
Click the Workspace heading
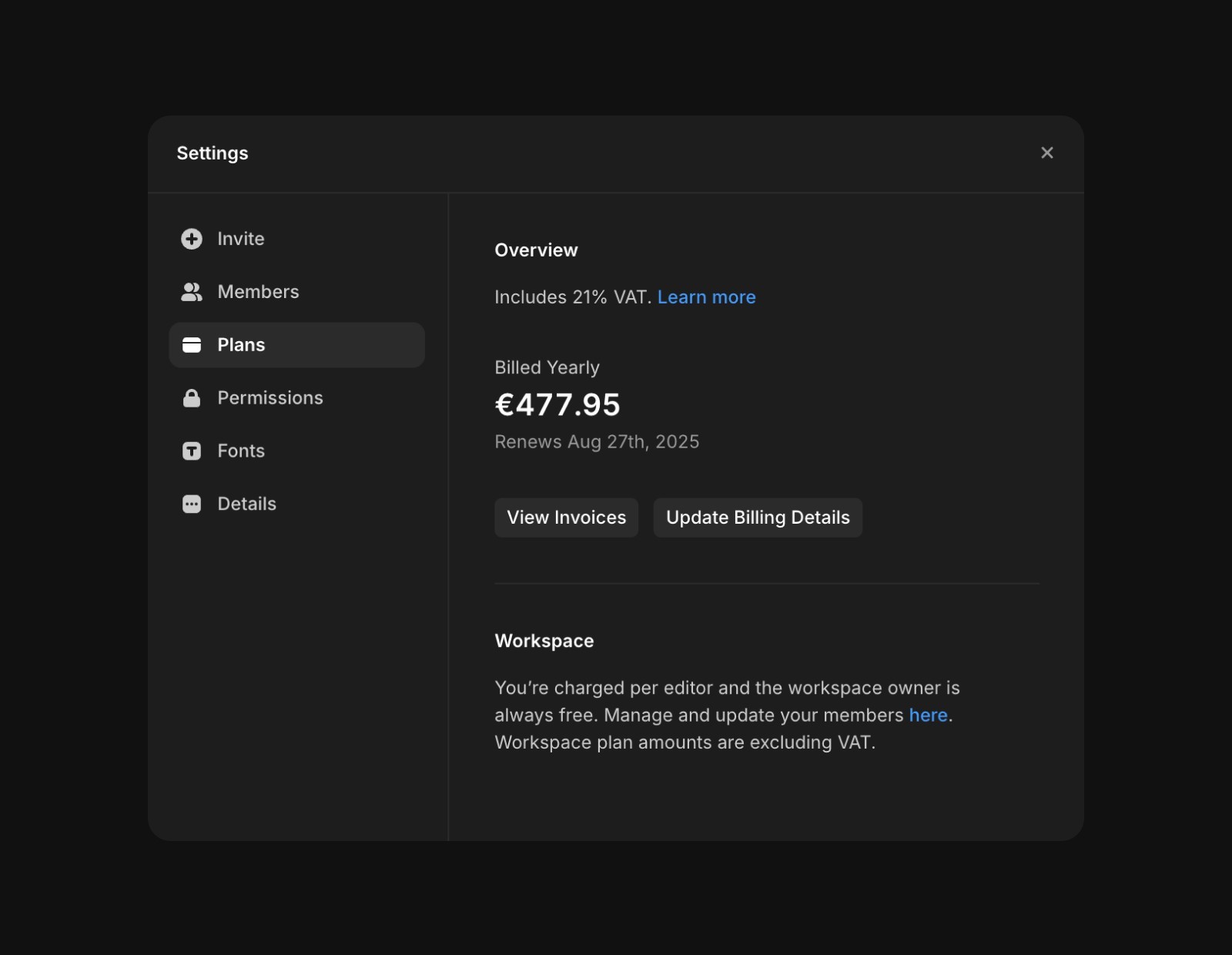(x=544, y=642)
